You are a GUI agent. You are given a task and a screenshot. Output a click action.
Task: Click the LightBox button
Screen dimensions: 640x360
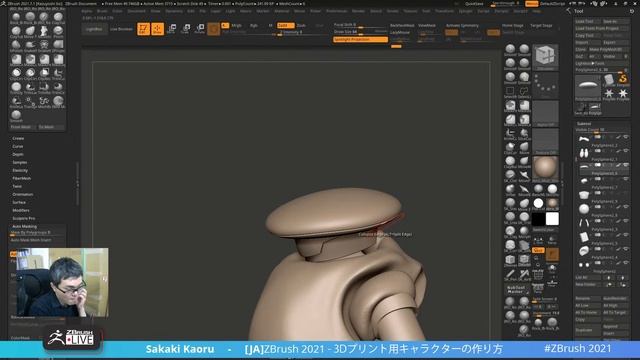tap(94, 29)
